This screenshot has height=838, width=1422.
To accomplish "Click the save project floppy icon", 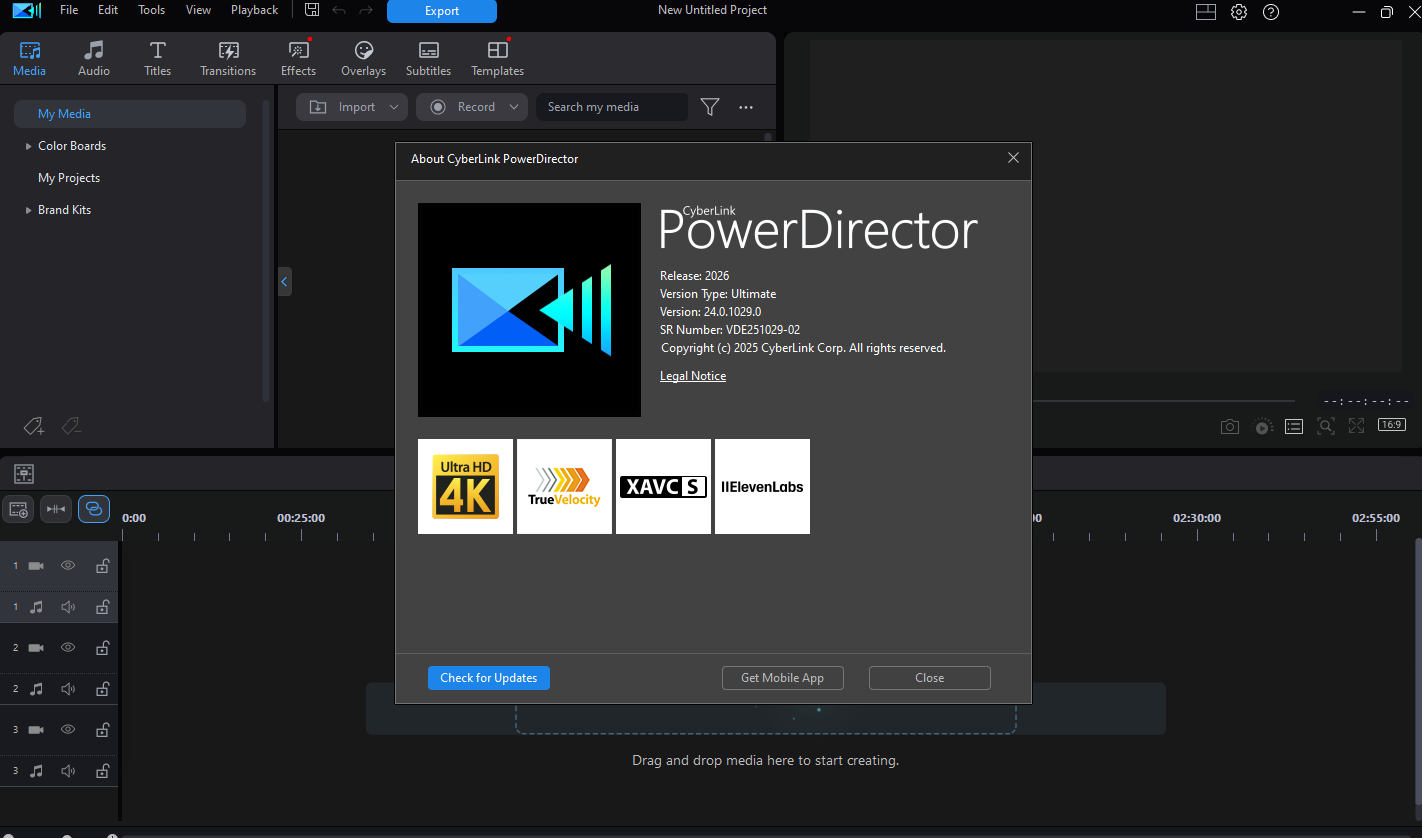I will click(x=312, y=10).
